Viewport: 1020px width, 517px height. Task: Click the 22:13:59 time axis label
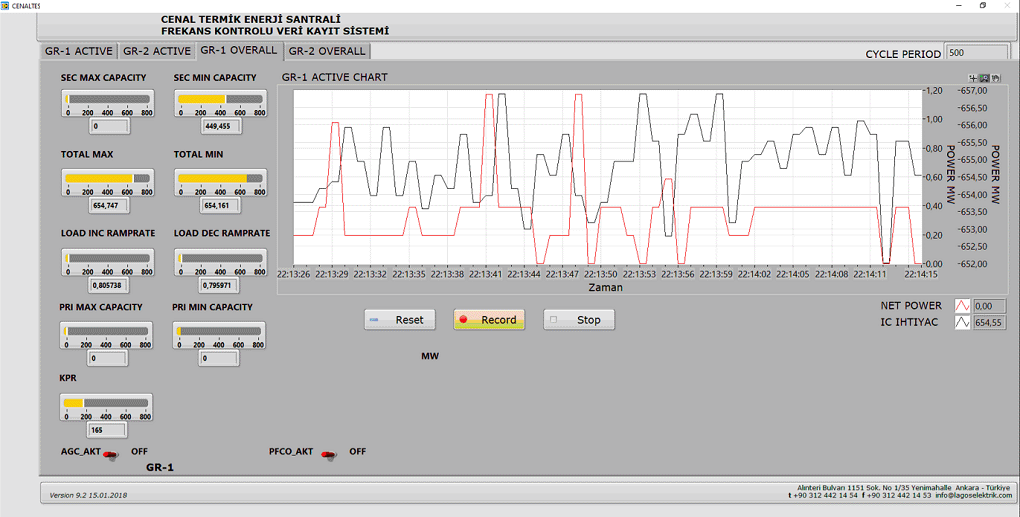click(x=716, y=274)
